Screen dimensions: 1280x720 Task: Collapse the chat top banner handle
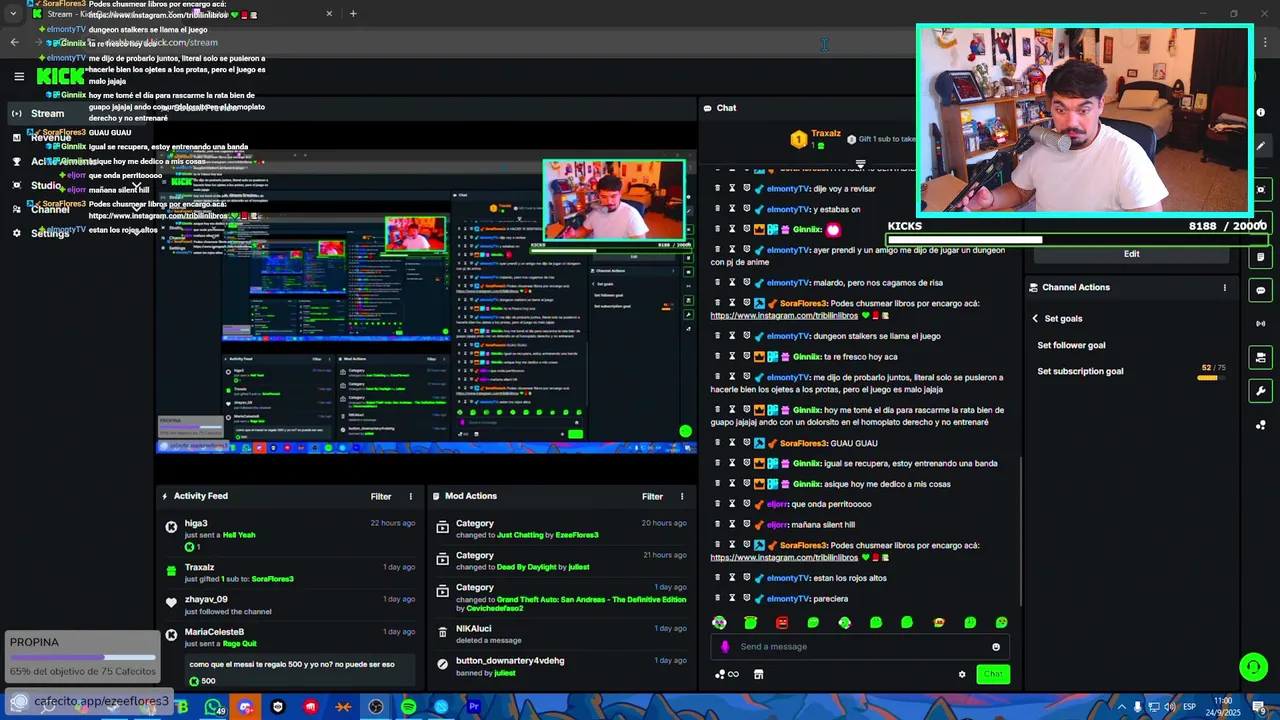[860, 163]
